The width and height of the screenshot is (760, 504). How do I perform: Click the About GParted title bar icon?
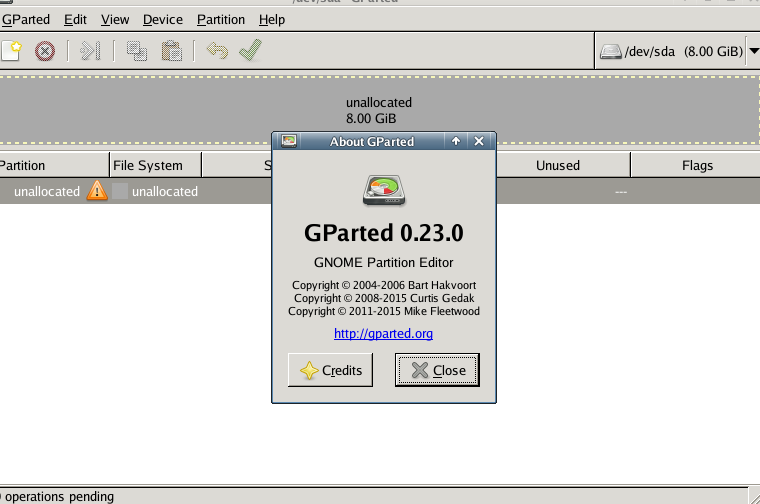click(x=289, y=141)
